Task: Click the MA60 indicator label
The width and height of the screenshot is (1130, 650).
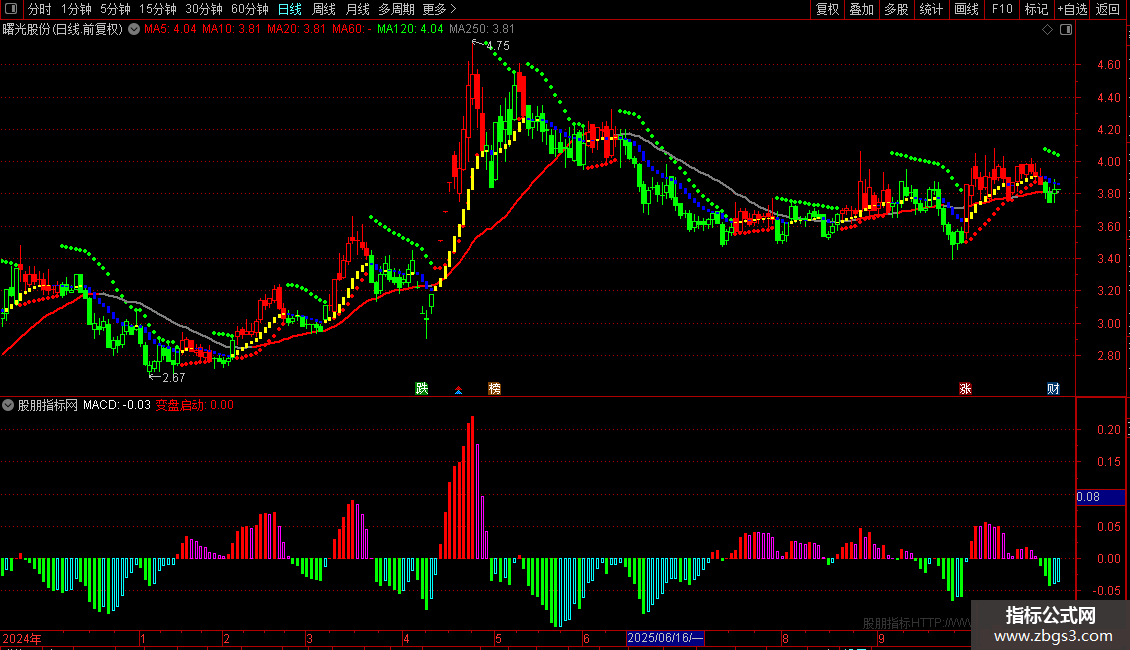Action: coord(352,30)
